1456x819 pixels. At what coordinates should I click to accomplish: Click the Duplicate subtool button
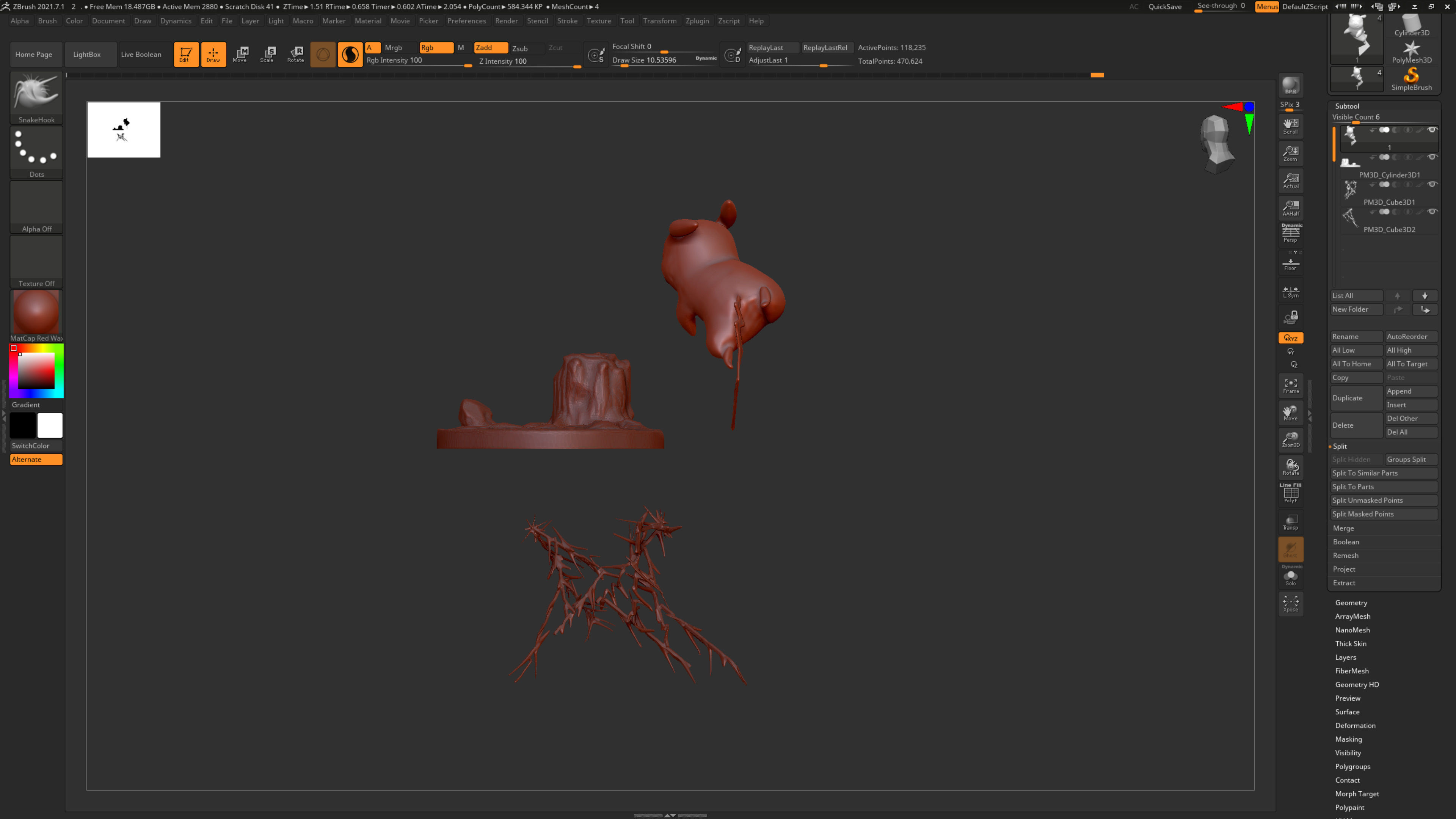(x=1356, y=398)
